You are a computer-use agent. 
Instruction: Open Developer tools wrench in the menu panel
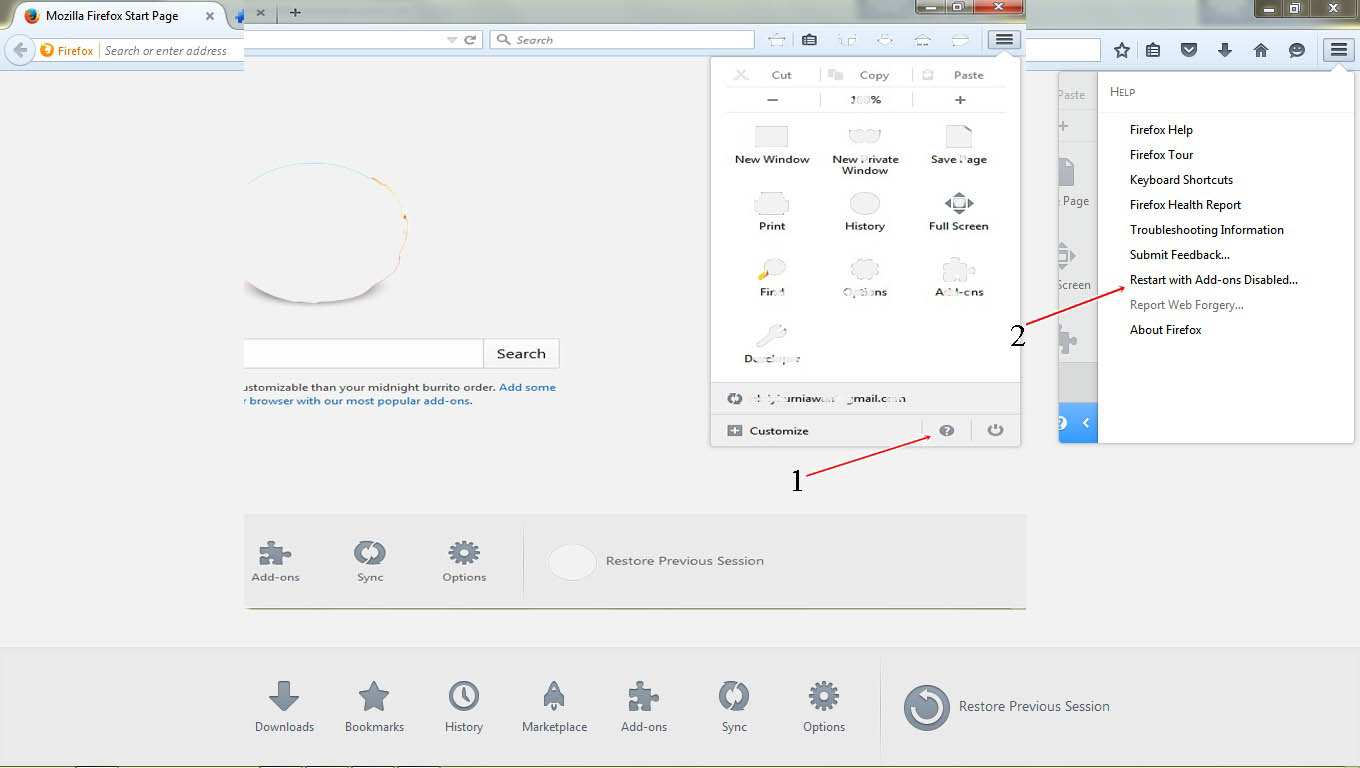[x=772, y=343]
